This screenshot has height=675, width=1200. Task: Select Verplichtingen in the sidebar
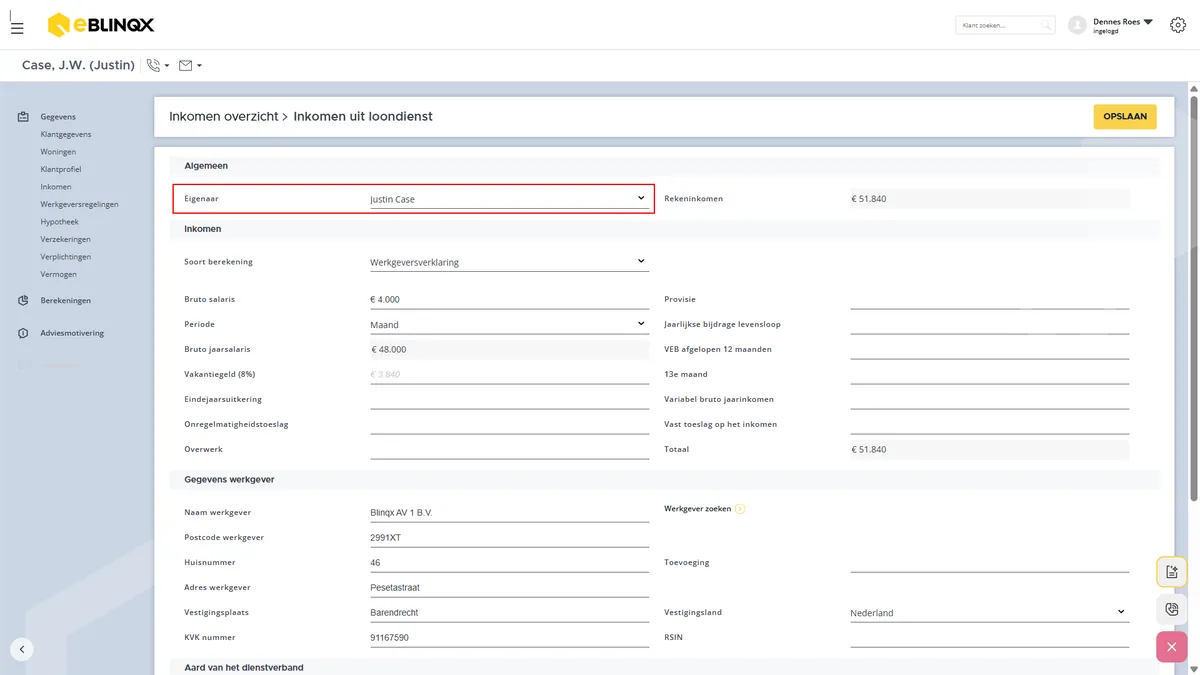click(66, 257)
